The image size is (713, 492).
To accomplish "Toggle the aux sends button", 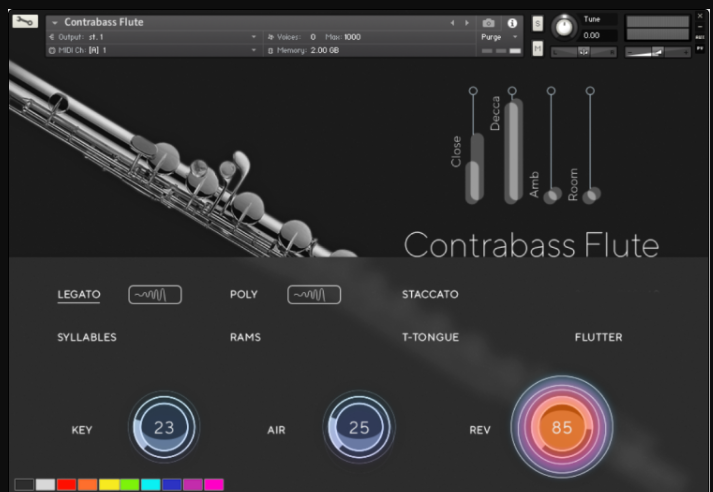I will click(x=700, y=37).
